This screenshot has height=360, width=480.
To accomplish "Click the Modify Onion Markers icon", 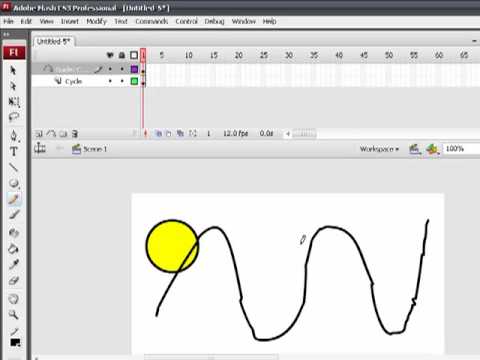I will tap(193, 134).
